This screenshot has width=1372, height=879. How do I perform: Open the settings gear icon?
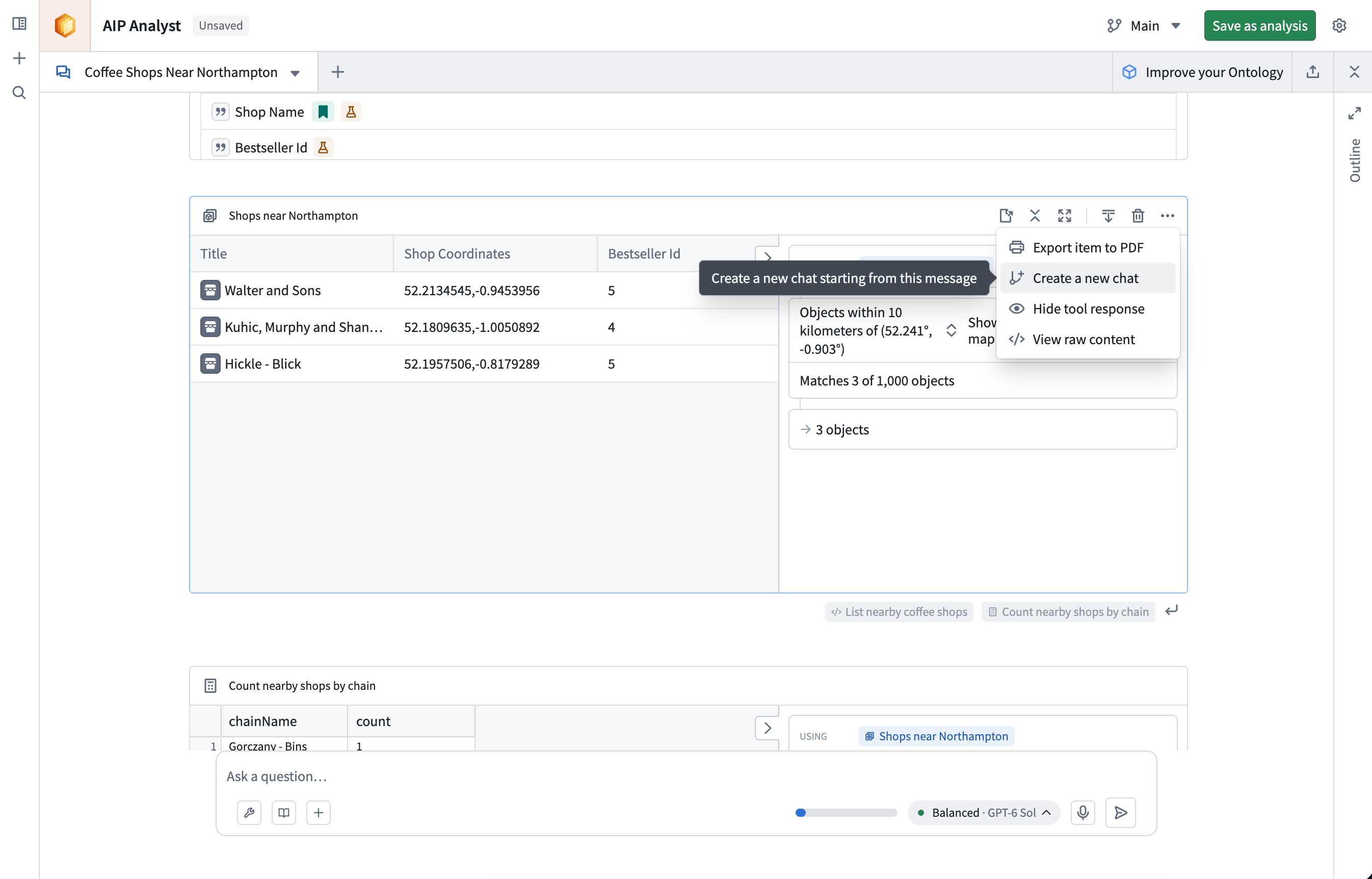click(x=1339, y=25)
